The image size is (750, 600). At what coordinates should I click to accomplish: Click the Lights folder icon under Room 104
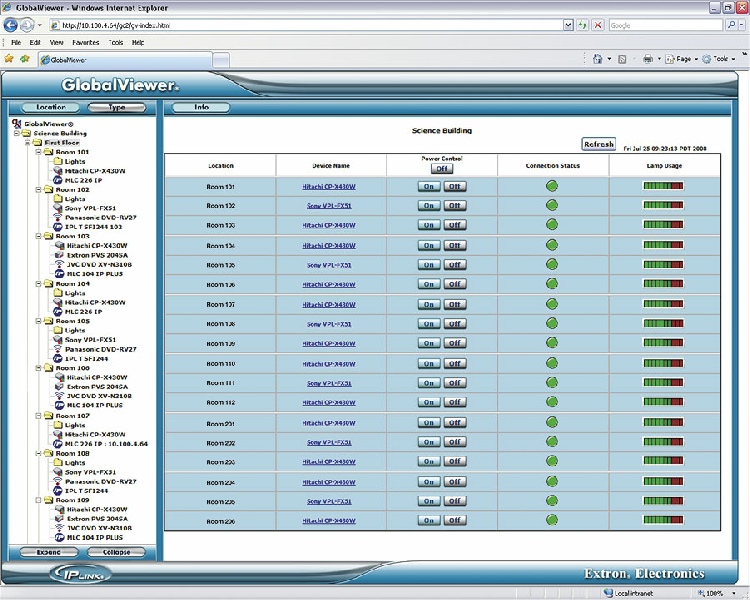pyautogui.click(x=57, y=293)
